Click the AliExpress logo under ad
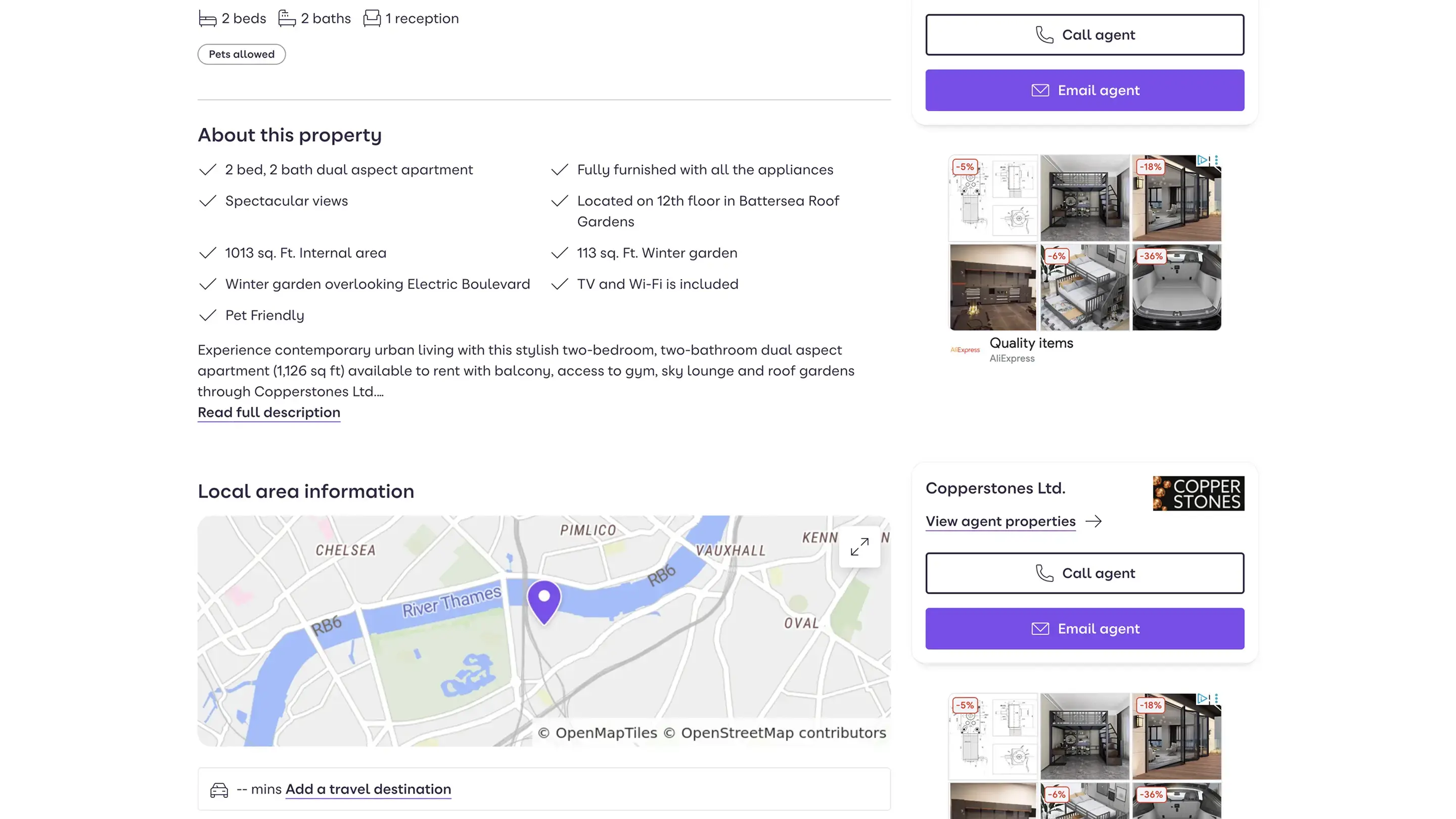 965,350
